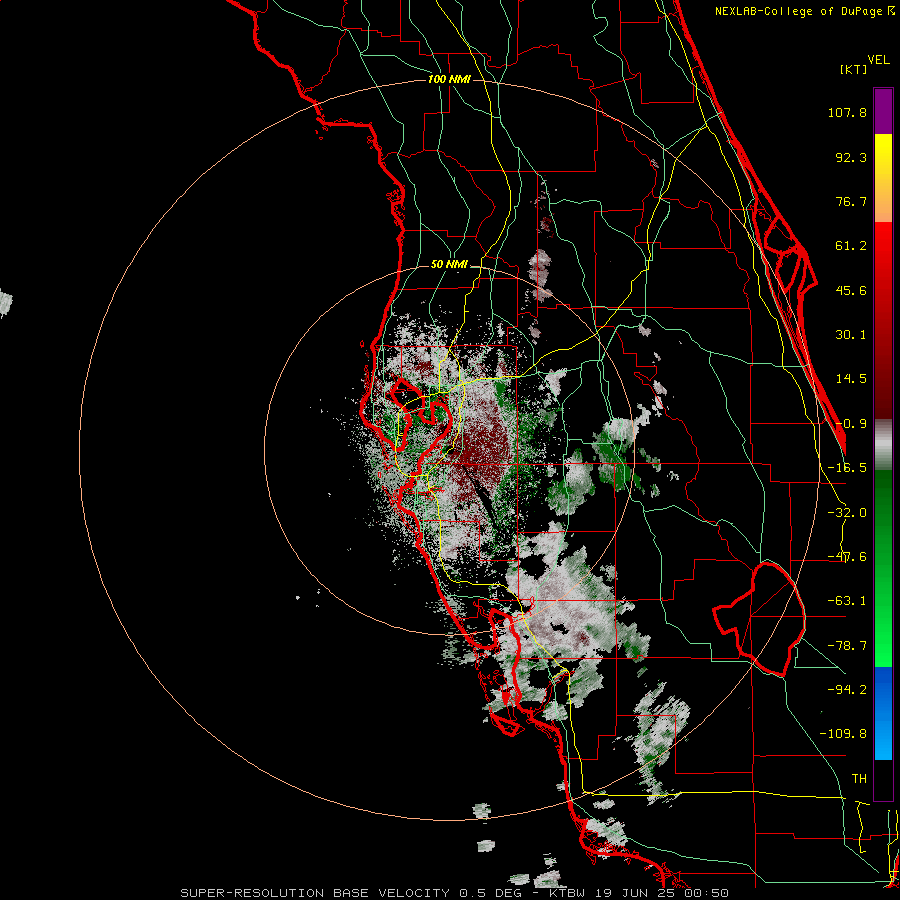900x900 pixels.
Task: Click the purple segment of the velocity color bar
Action: click(x=883, y=111)
